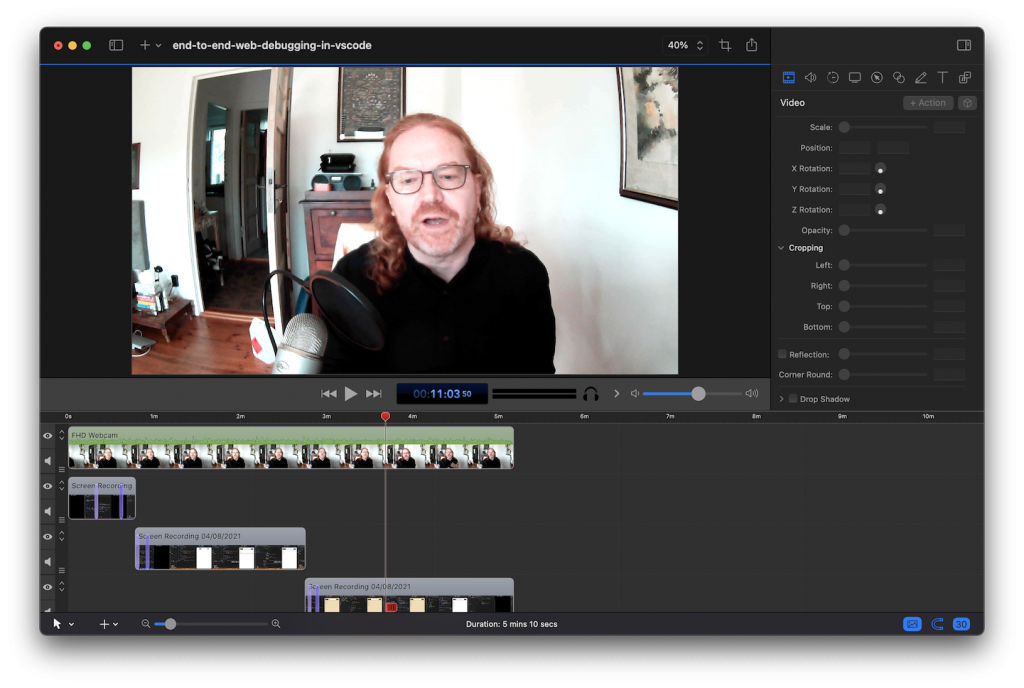Open the Annotations pencil tab

(921, 78)
